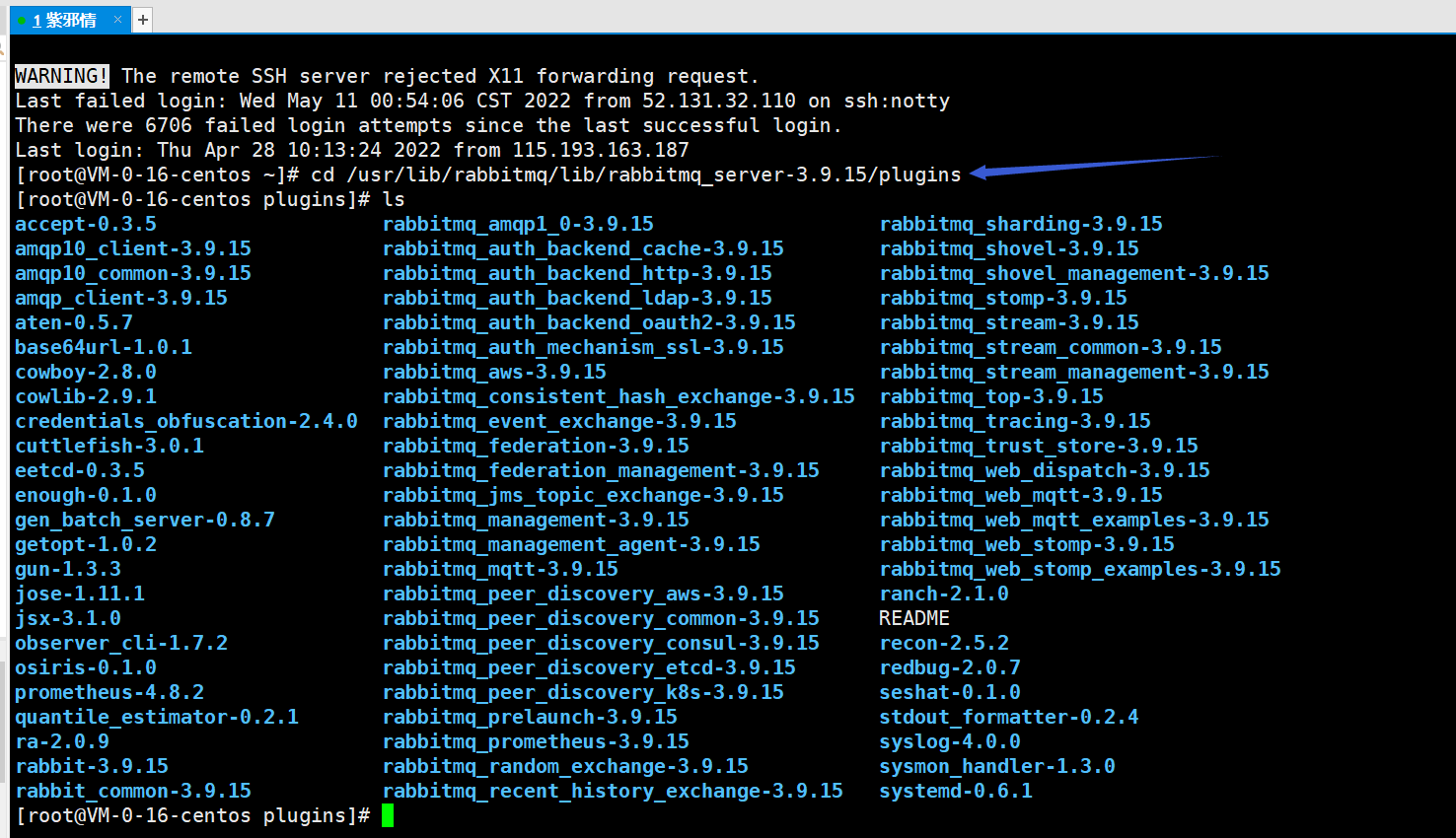Select cuttlefish-3.0.1 entry
The image size is (1456, 838).
[x=109, y=446]
